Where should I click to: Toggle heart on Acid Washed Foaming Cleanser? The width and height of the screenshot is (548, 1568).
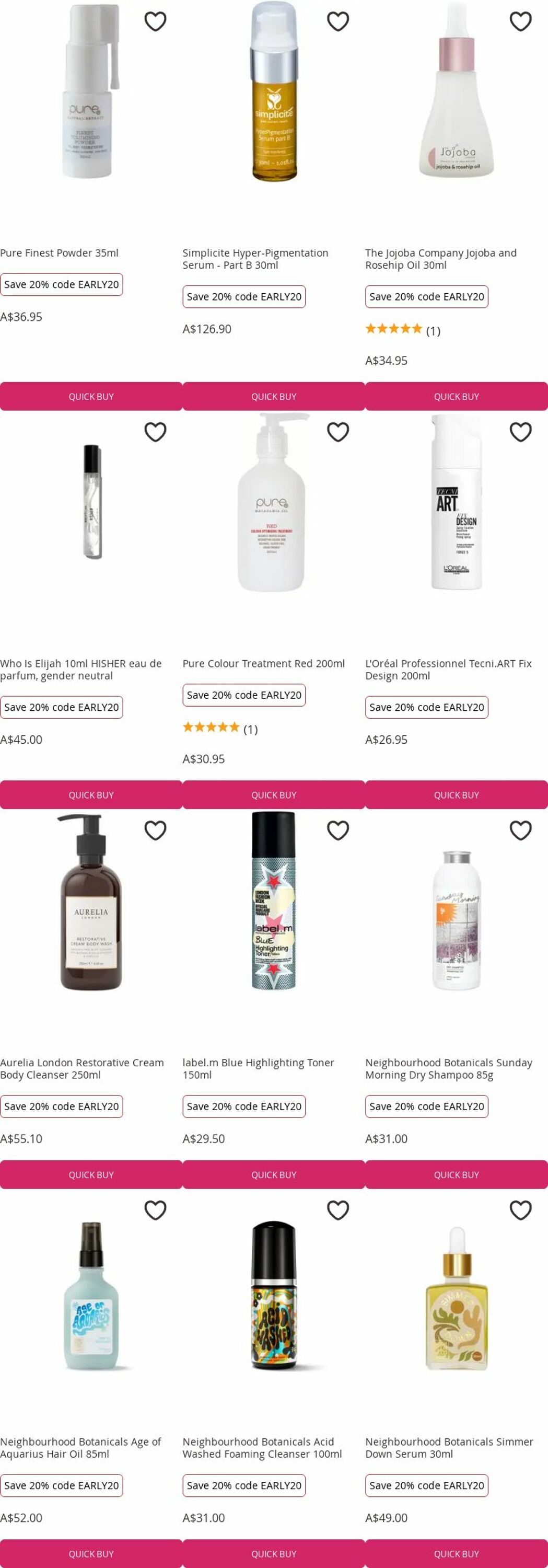338,1210
